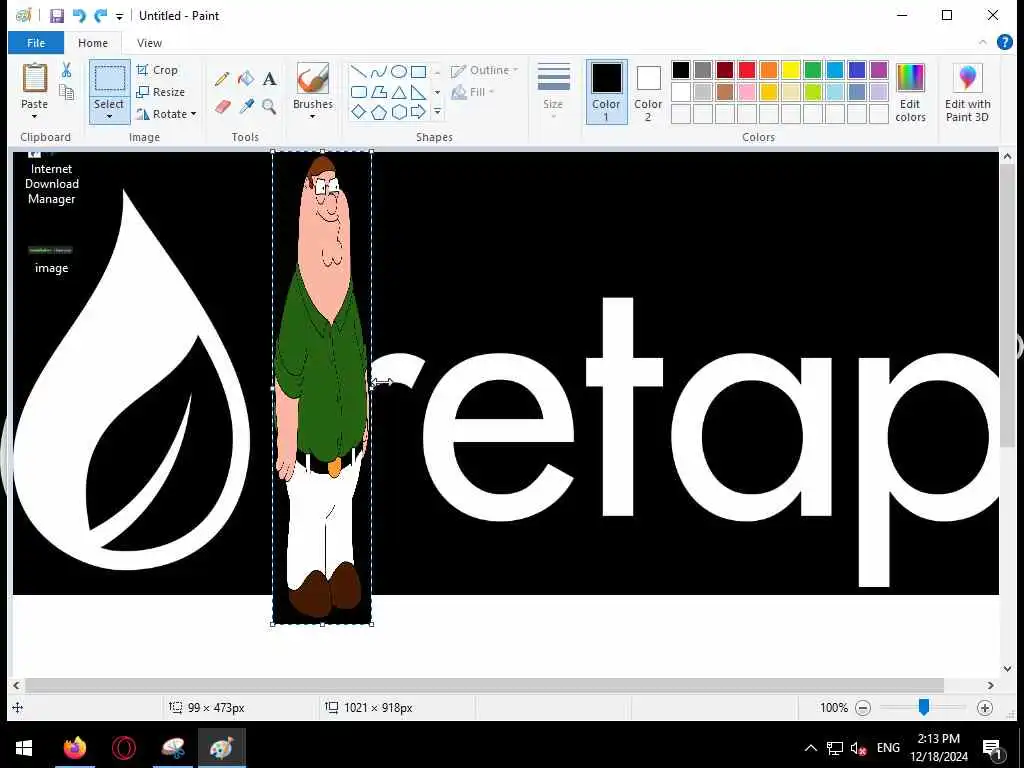Choose the Diamond shape
This screenshot has height=768, width=1024.
pyautogui.click(x=359, y=112)
